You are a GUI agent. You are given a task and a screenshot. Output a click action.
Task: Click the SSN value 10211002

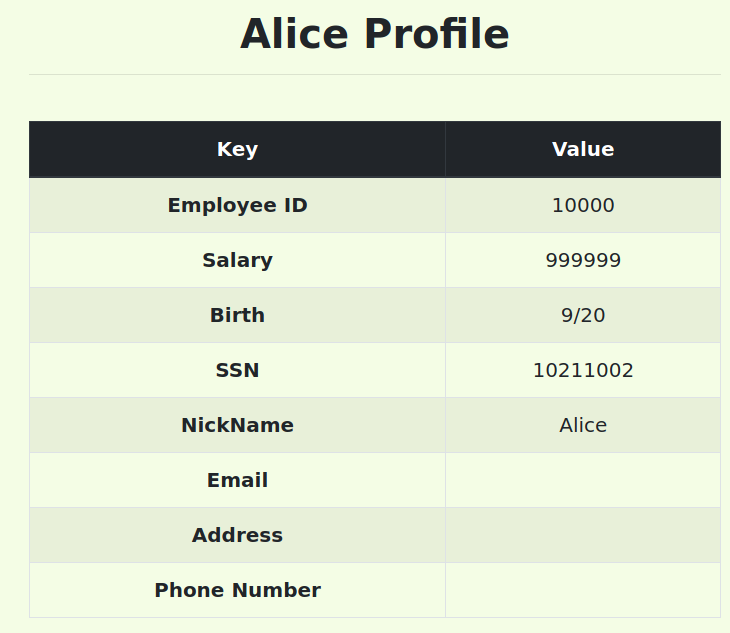pyautogui.click(x=583, y=371)
